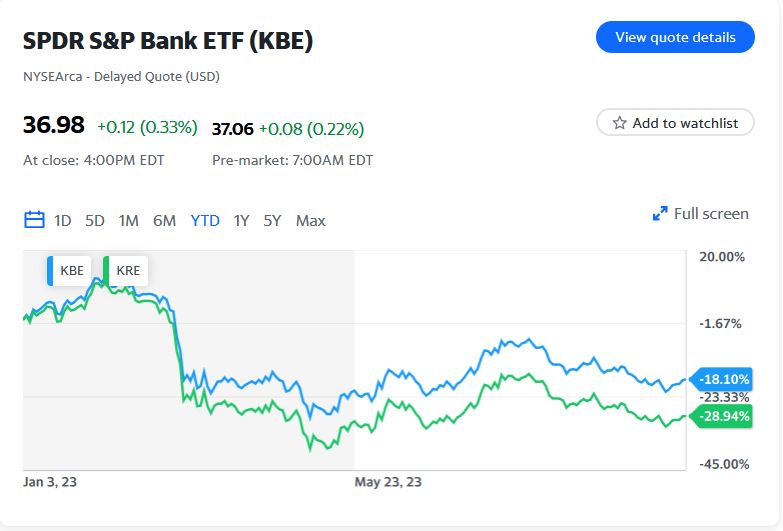Show the 5Y chart range
783x531 pixels.
(272, 221)
